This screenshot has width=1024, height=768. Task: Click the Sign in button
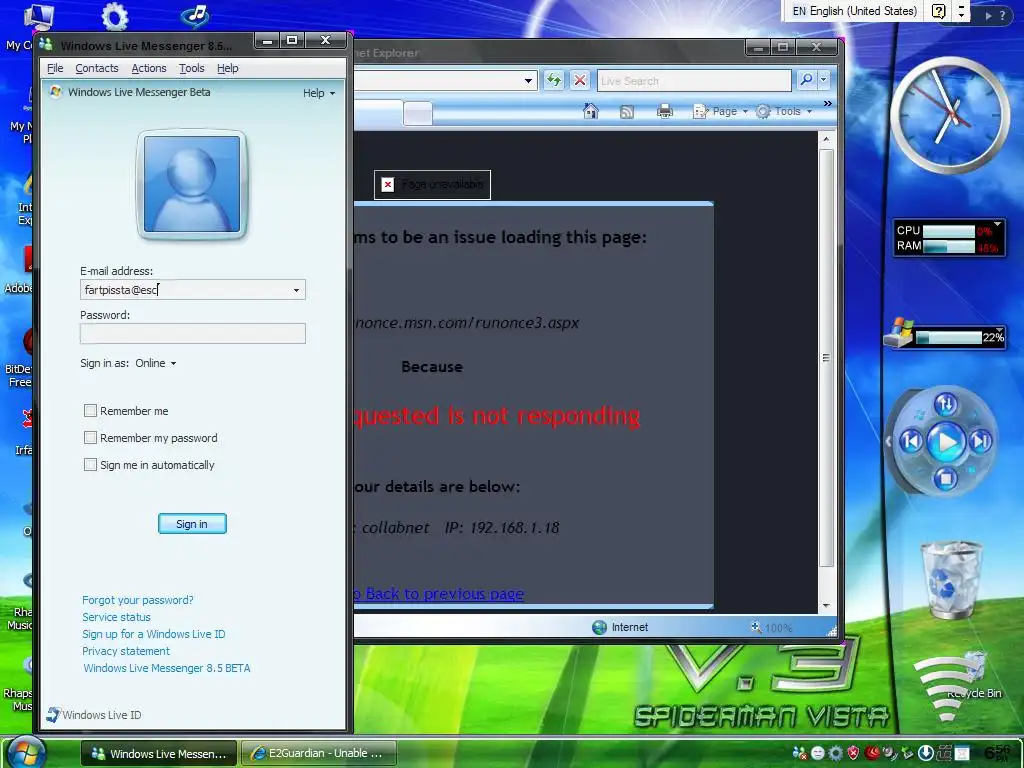pyautogui.click(x=192, y=524)
